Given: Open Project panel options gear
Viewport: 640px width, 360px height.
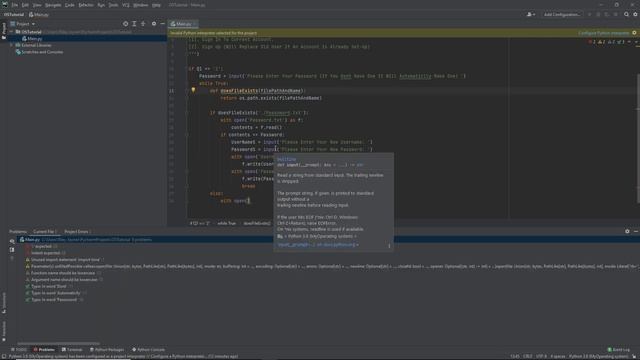Looking at the screenshot, I should pyautogui.click(x=154, y=24).
